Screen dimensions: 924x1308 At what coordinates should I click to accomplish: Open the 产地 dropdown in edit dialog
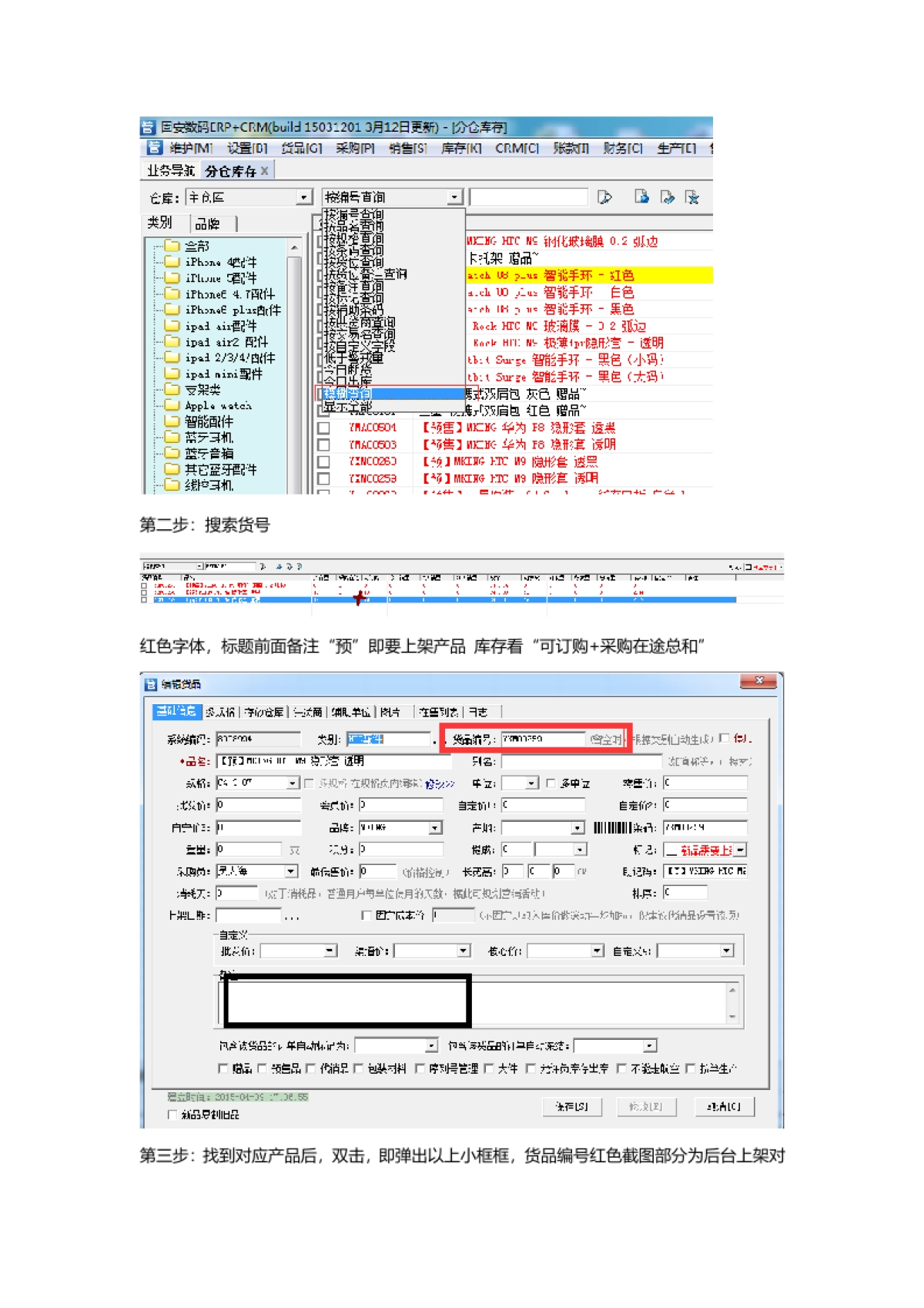[x=578, y=827]
